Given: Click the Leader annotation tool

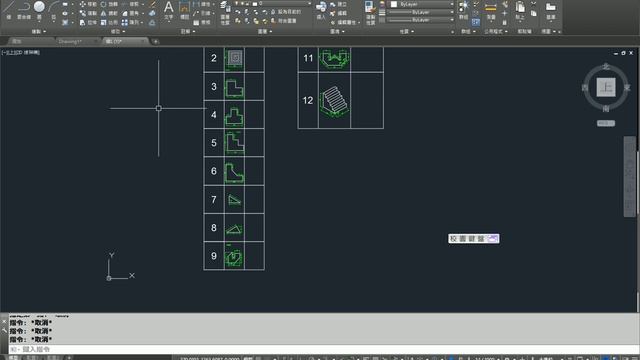Looking at the screenshot, I should (202, 13).
